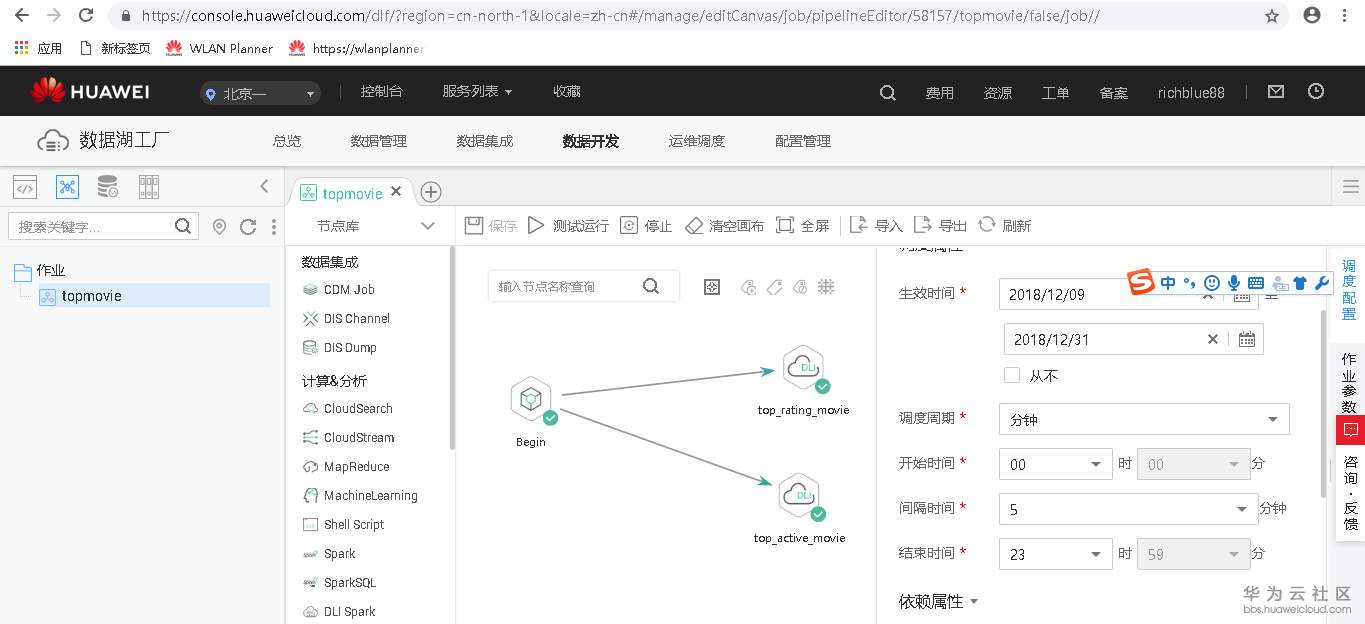Open the 开始时间 hour dropdown showing 00
The height and width of the screenshot is (624, 1365).
tap(1056, 464)
